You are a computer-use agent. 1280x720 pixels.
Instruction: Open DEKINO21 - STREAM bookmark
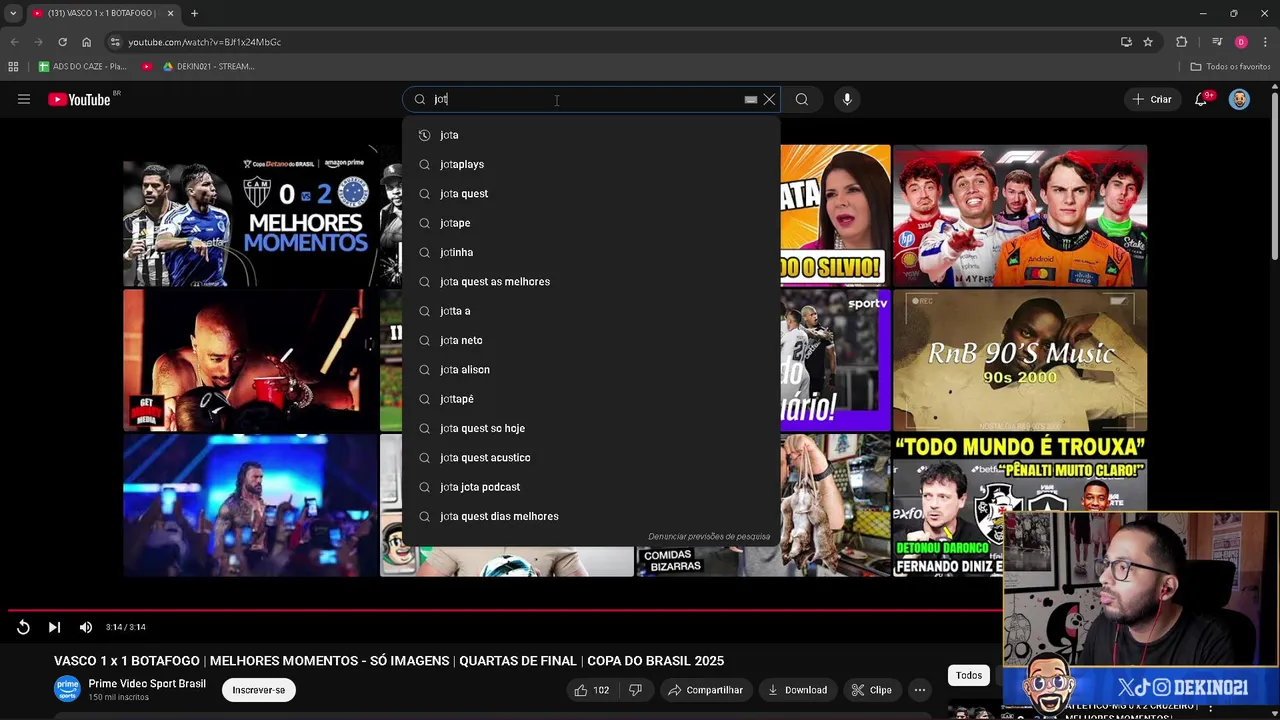(x=208, y=66)
